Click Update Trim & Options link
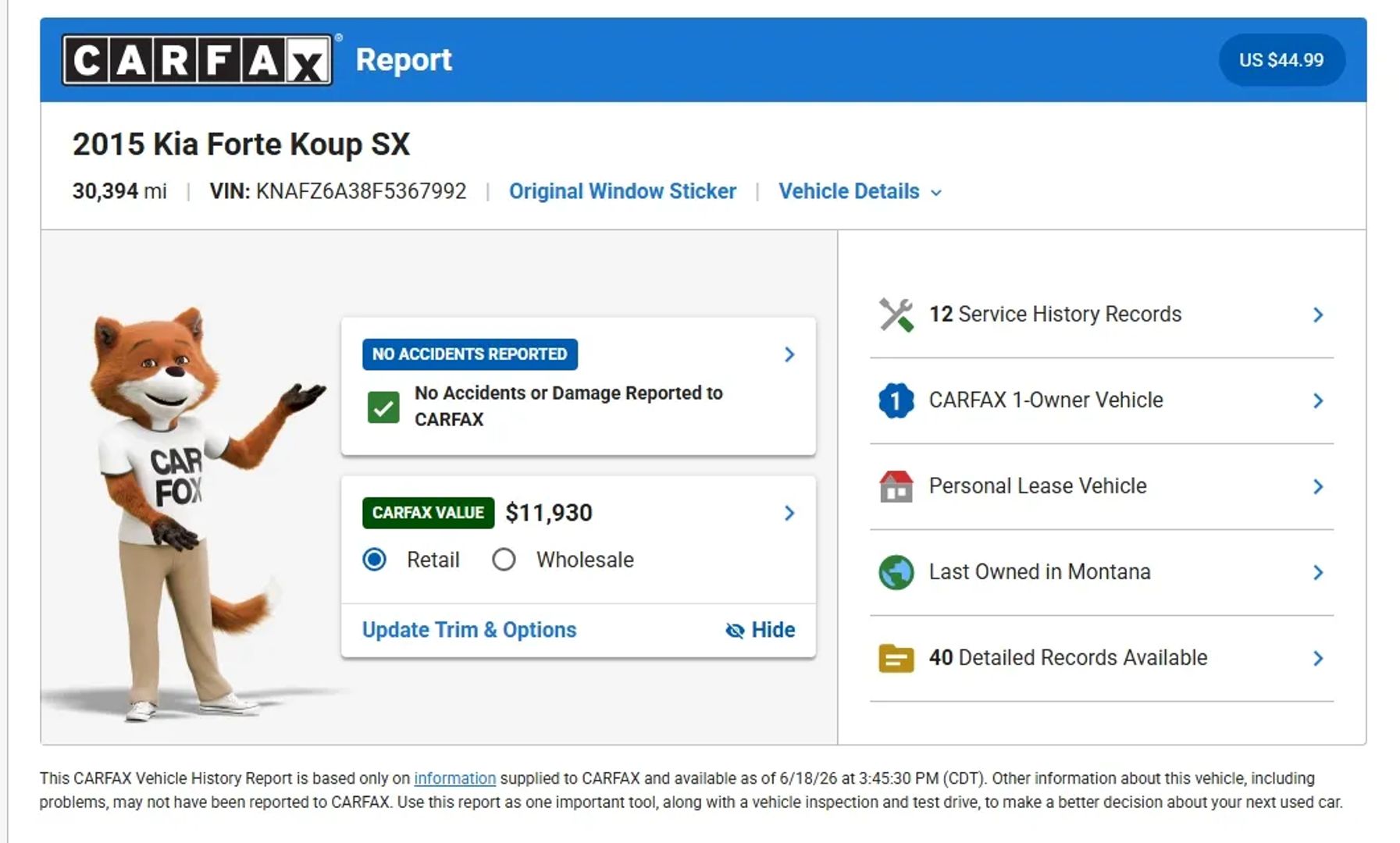The width and height of the screenshot is (1400, 843). pyautogui.click(x=469, y=630)
